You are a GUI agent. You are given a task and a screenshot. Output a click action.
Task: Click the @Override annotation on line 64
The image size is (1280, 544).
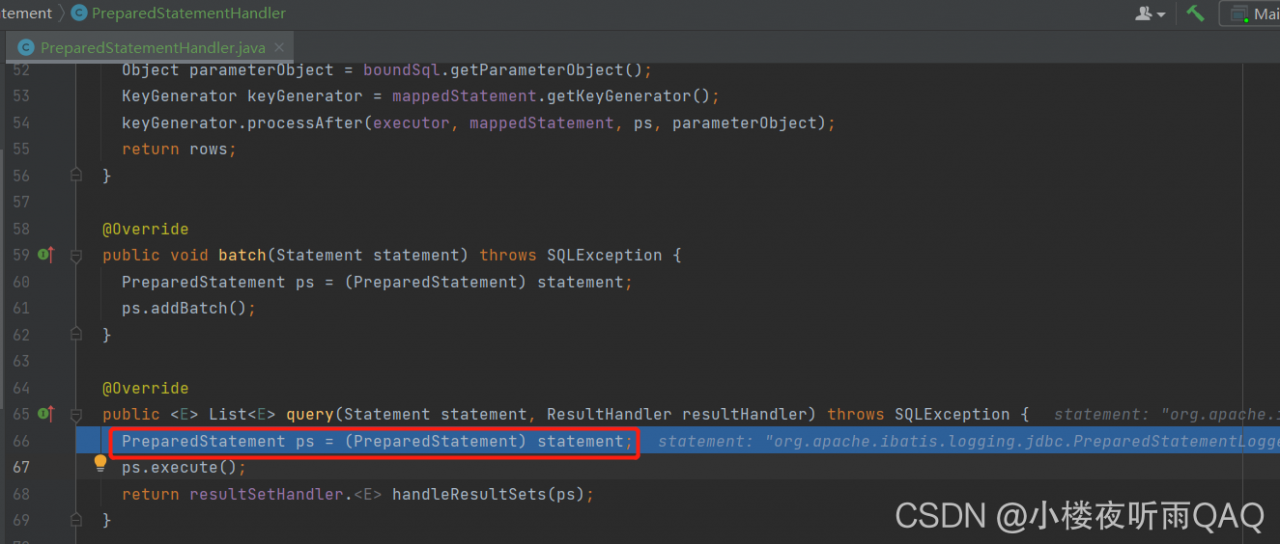click(145, 388)
